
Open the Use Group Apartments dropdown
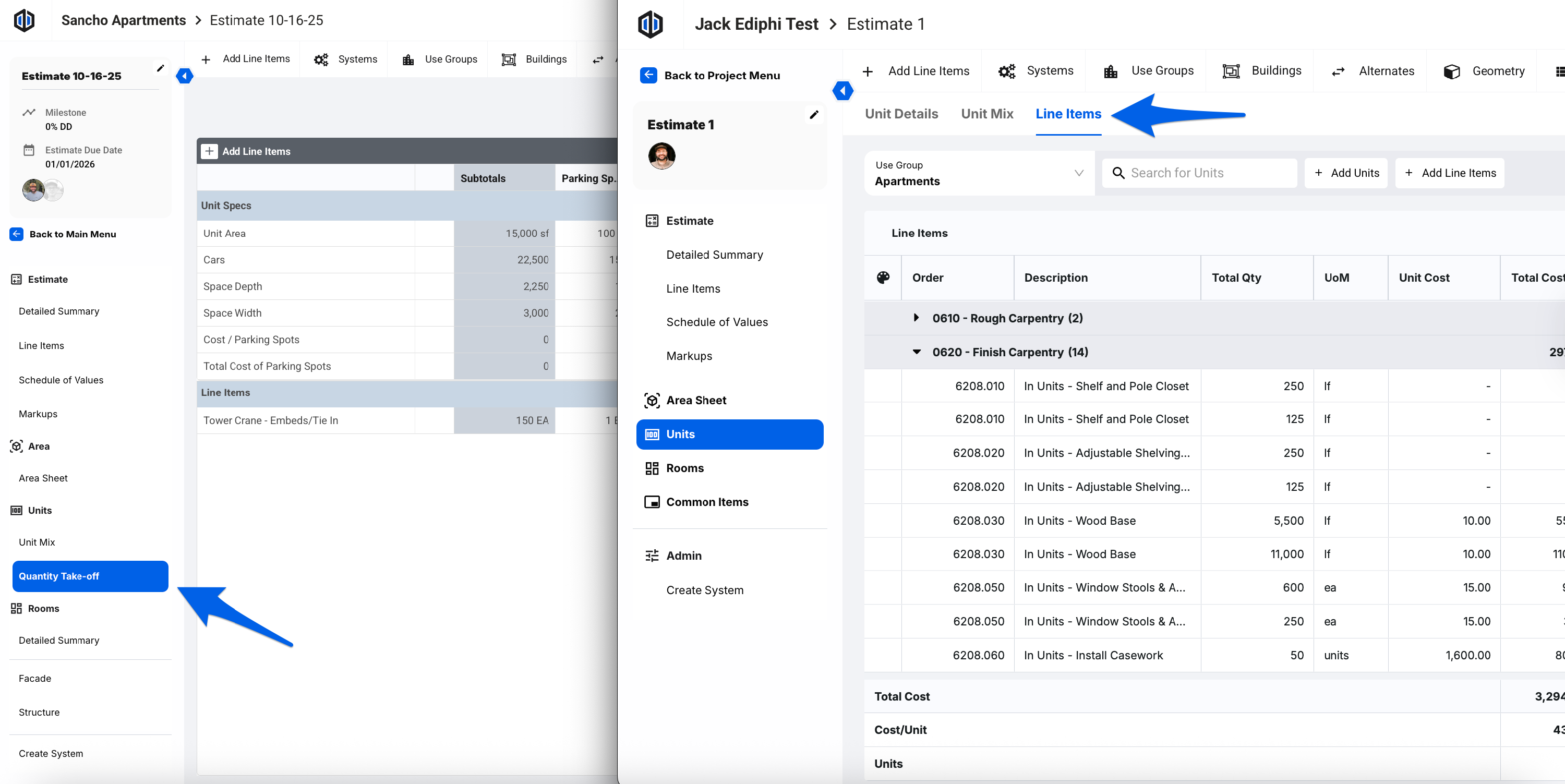[x=978, y=173]
